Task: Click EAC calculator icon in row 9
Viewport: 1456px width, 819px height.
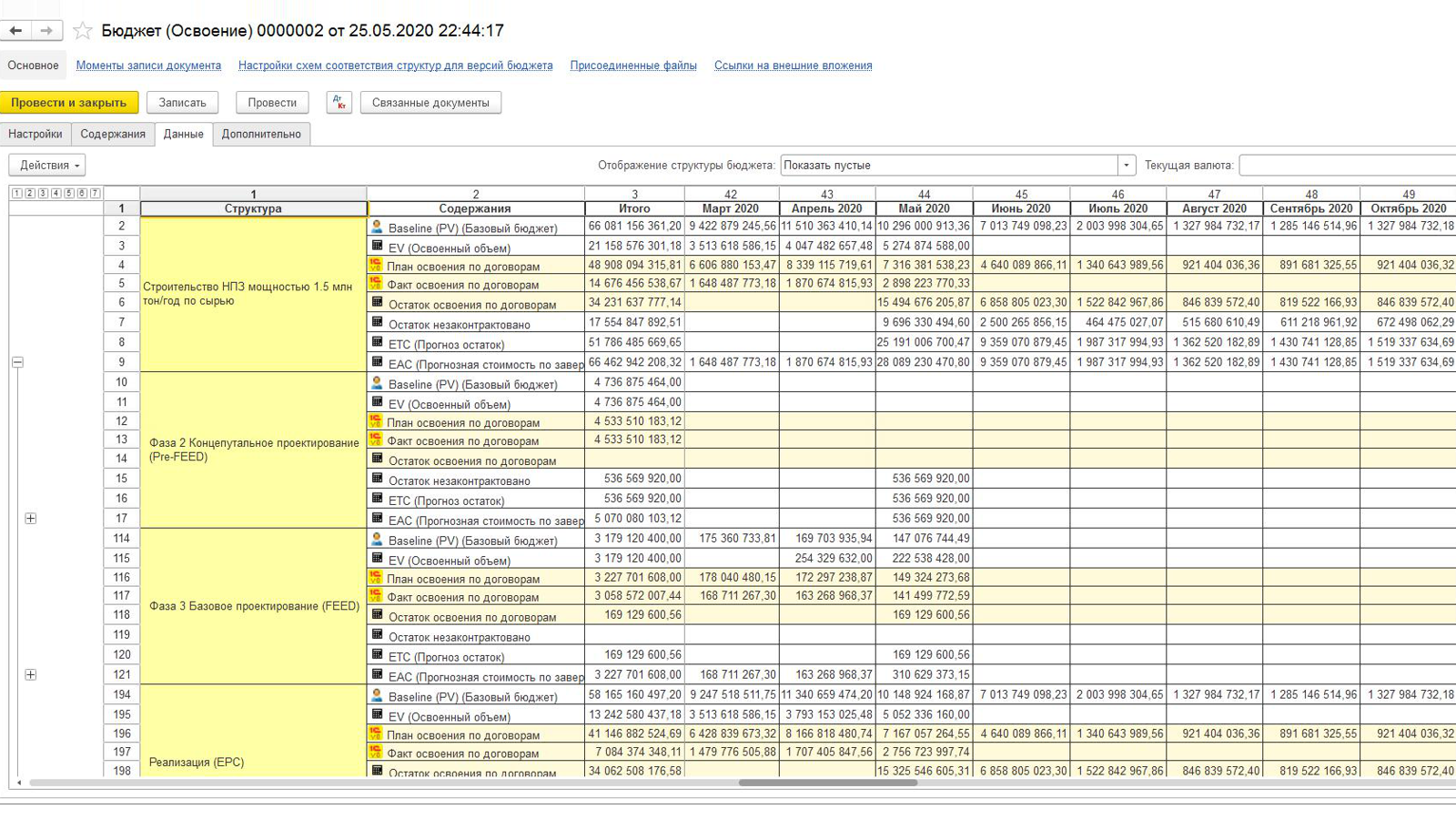Action: (x=377, y=362)
